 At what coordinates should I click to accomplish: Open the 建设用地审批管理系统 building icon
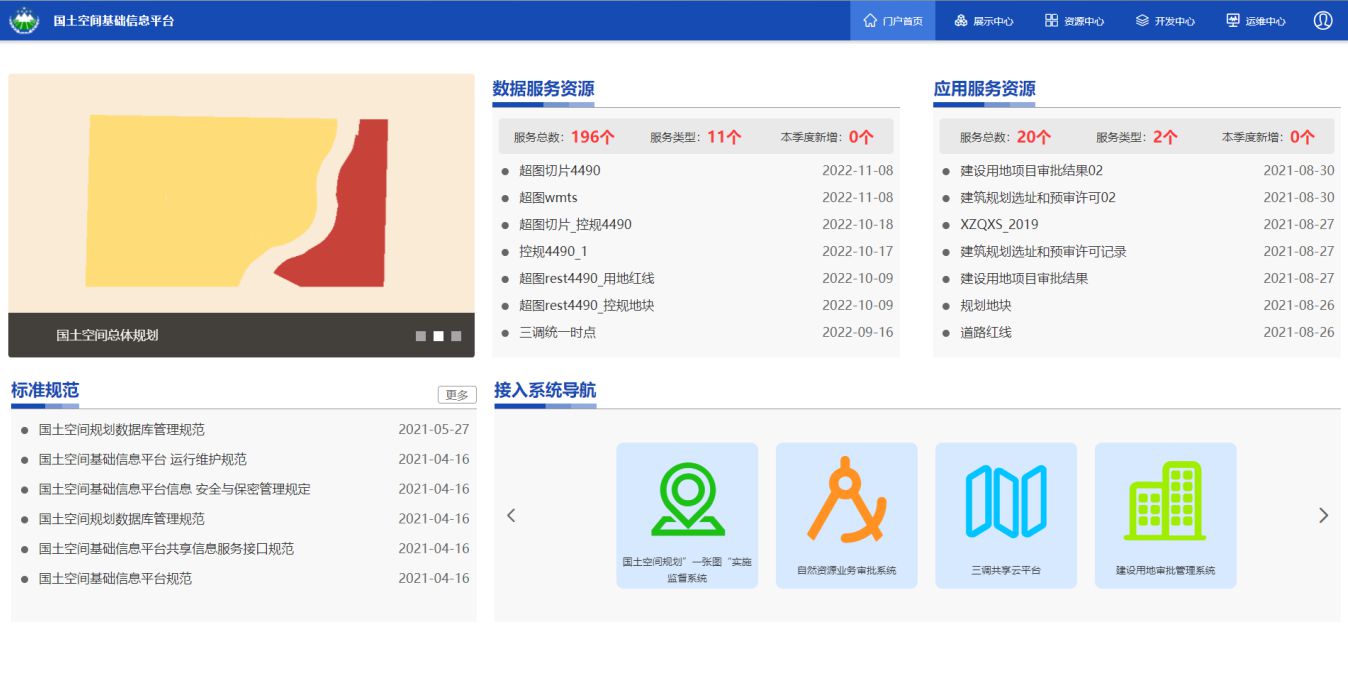(1165, 501)
